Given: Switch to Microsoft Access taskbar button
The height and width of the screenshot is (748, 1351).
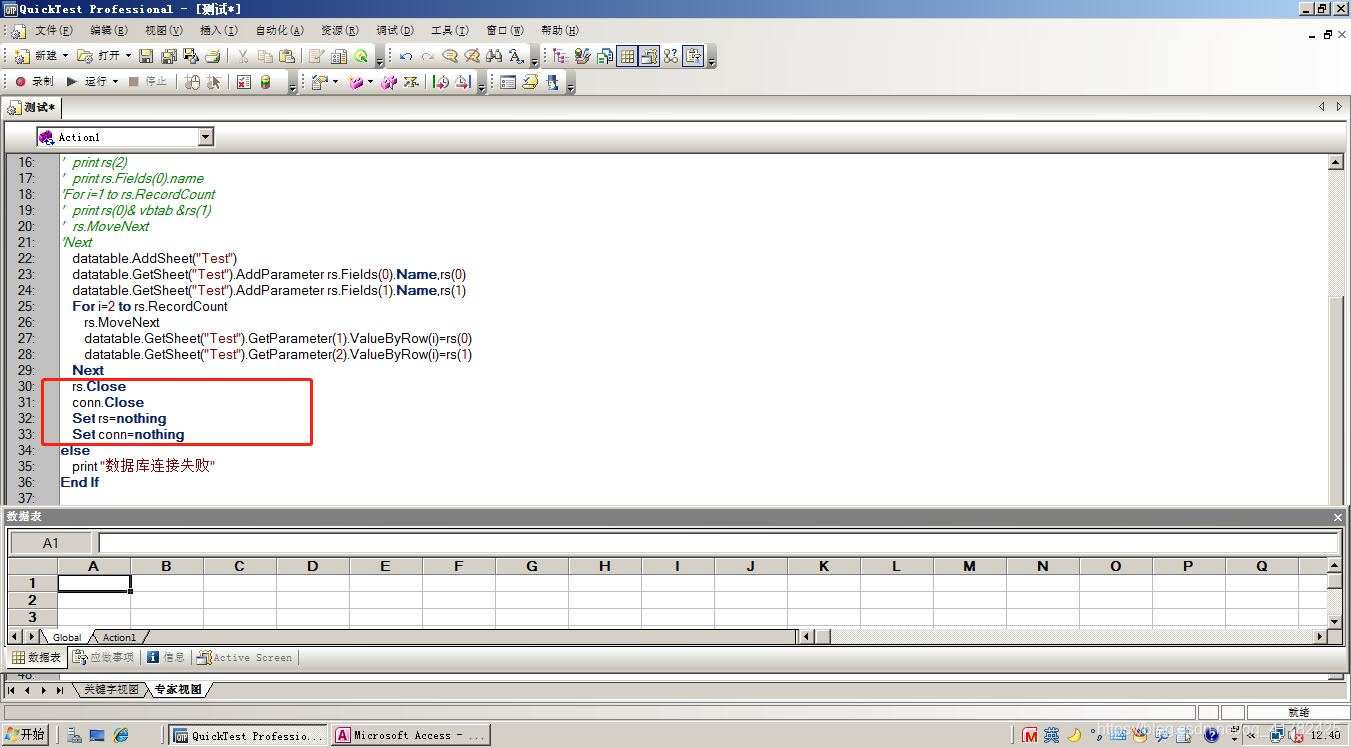Looking at the screenshot, I should pyautogui.click(x=412, y=735).
